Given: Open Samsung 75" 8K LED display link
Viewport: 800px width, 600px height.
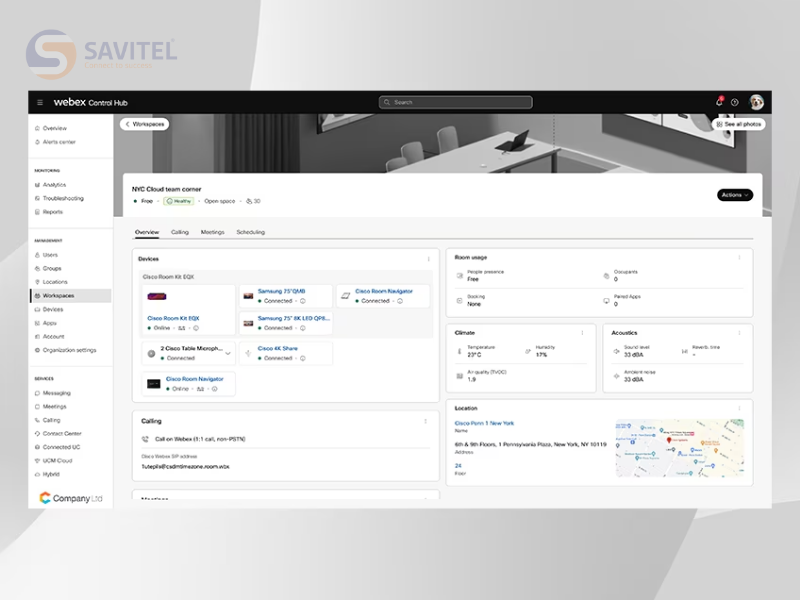Looking at the screenshot, I should point(293,318).
